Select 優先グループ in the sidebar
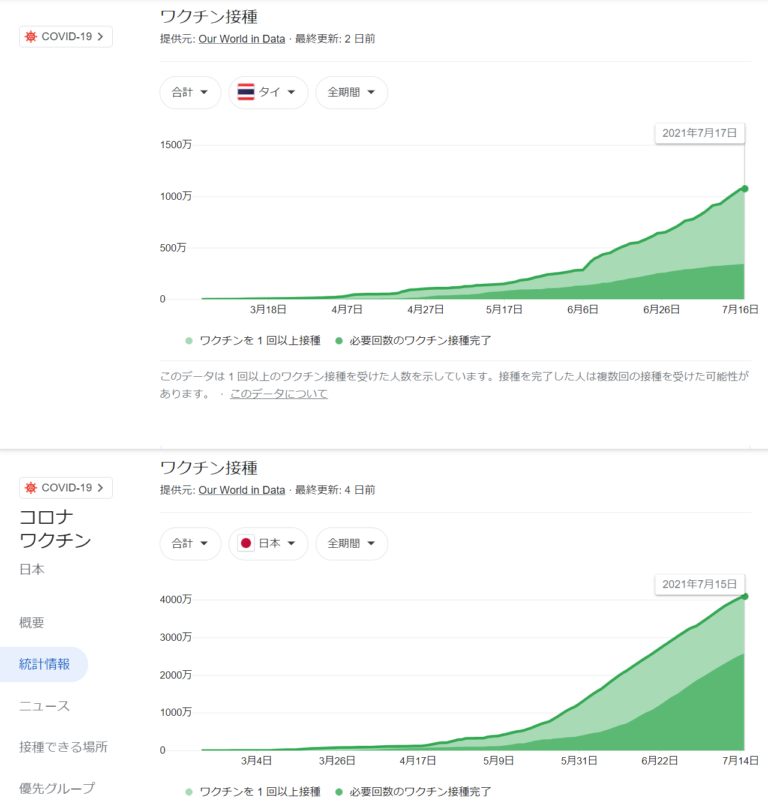The height and width of the screenshot is (807, 768). (x=57, y=788)
